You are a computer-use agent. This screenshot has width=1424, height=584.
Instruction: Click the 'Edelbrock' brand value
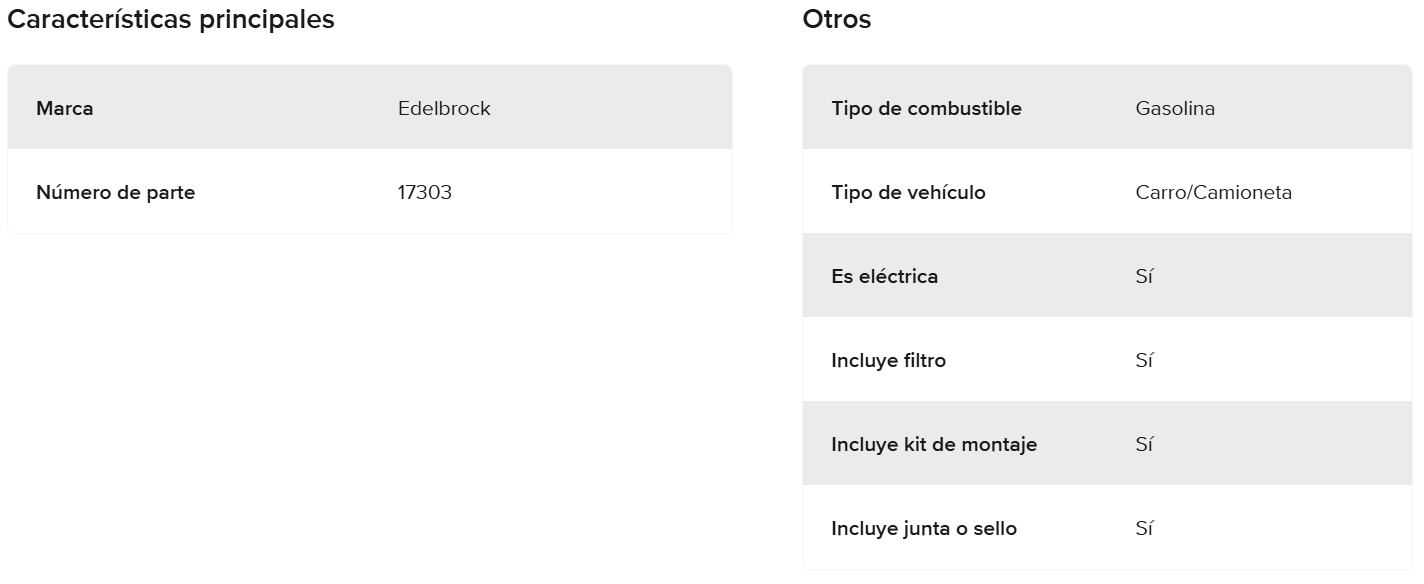(444, 108)
